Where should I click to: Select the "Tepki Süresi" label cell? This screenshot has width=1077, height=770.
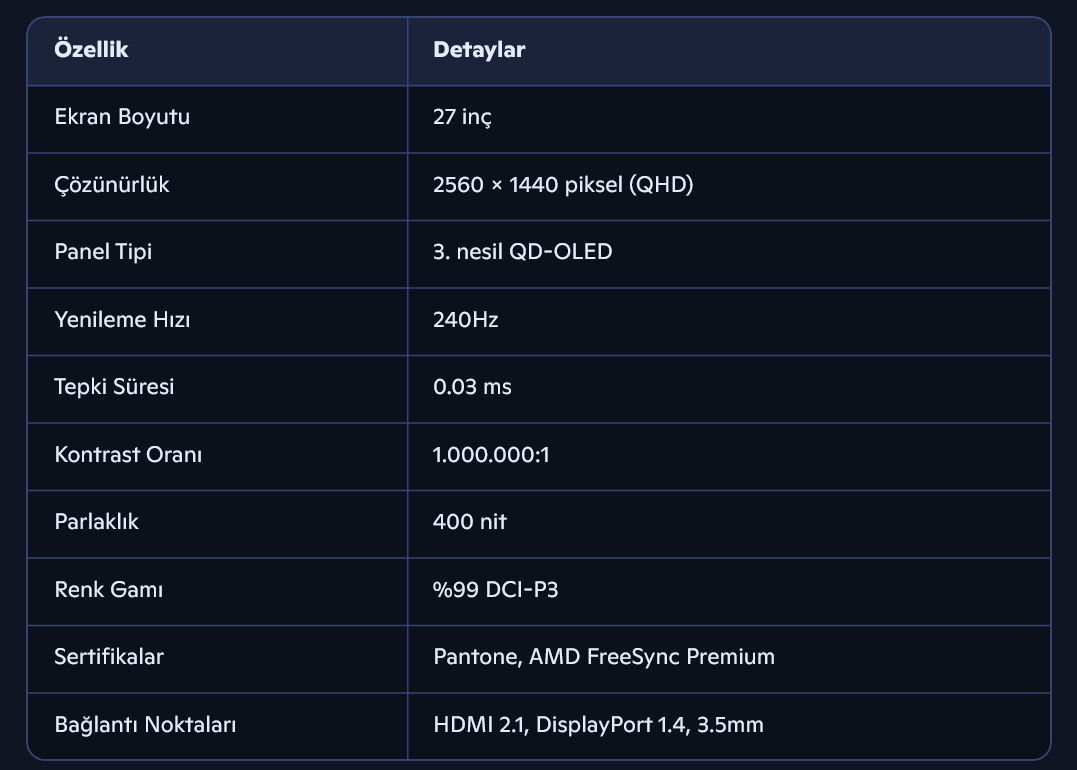[114, 387]
